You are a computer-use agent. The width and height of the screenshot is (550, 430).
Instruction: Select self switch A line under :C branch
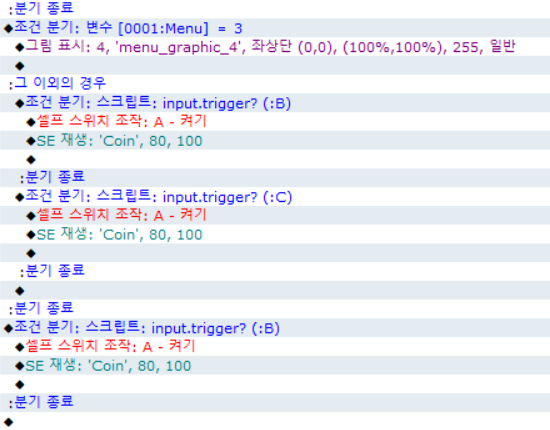pos(275,215)
